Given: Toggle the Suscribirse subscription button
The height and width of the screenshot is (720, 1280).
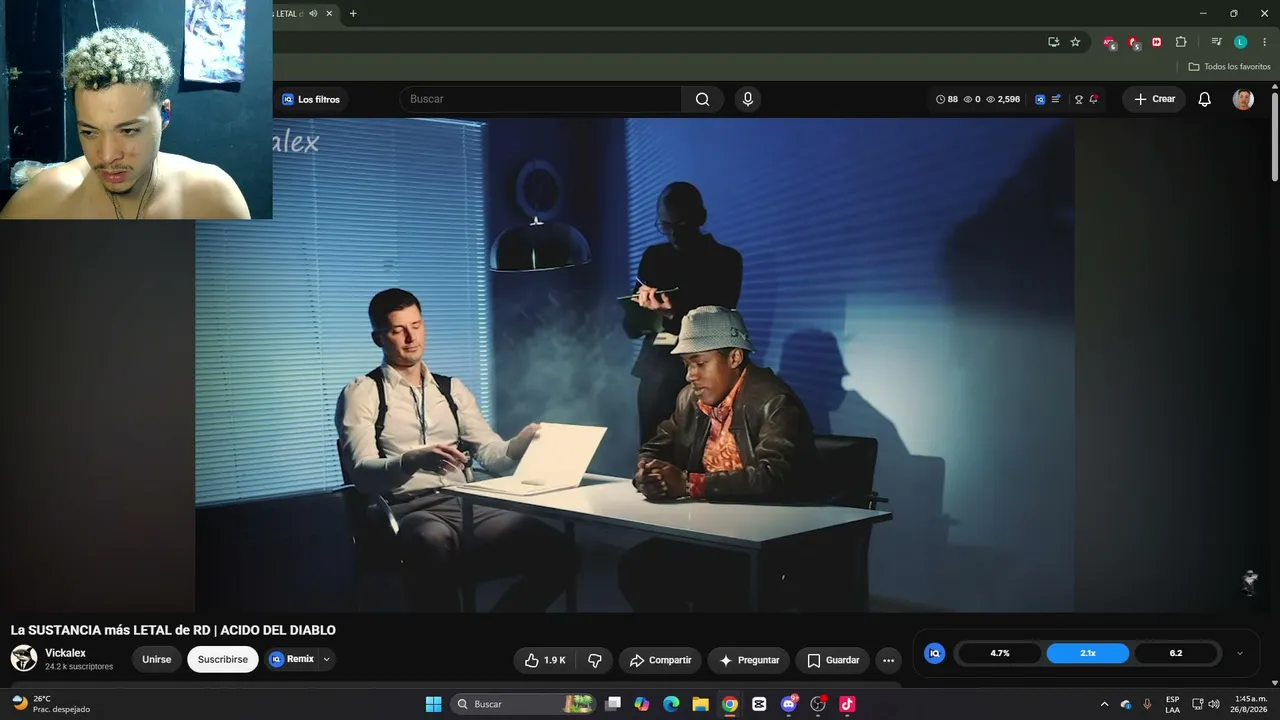Looking at the screenshot, I should pyautogui.click(x=223, y=659).
